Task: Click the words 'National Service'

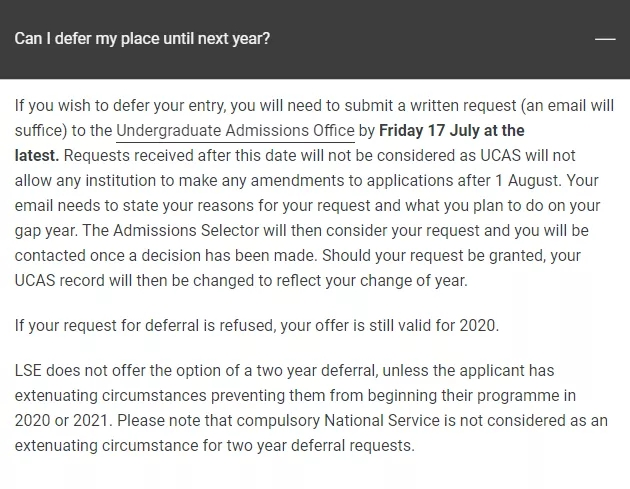Action: point(382,421)
